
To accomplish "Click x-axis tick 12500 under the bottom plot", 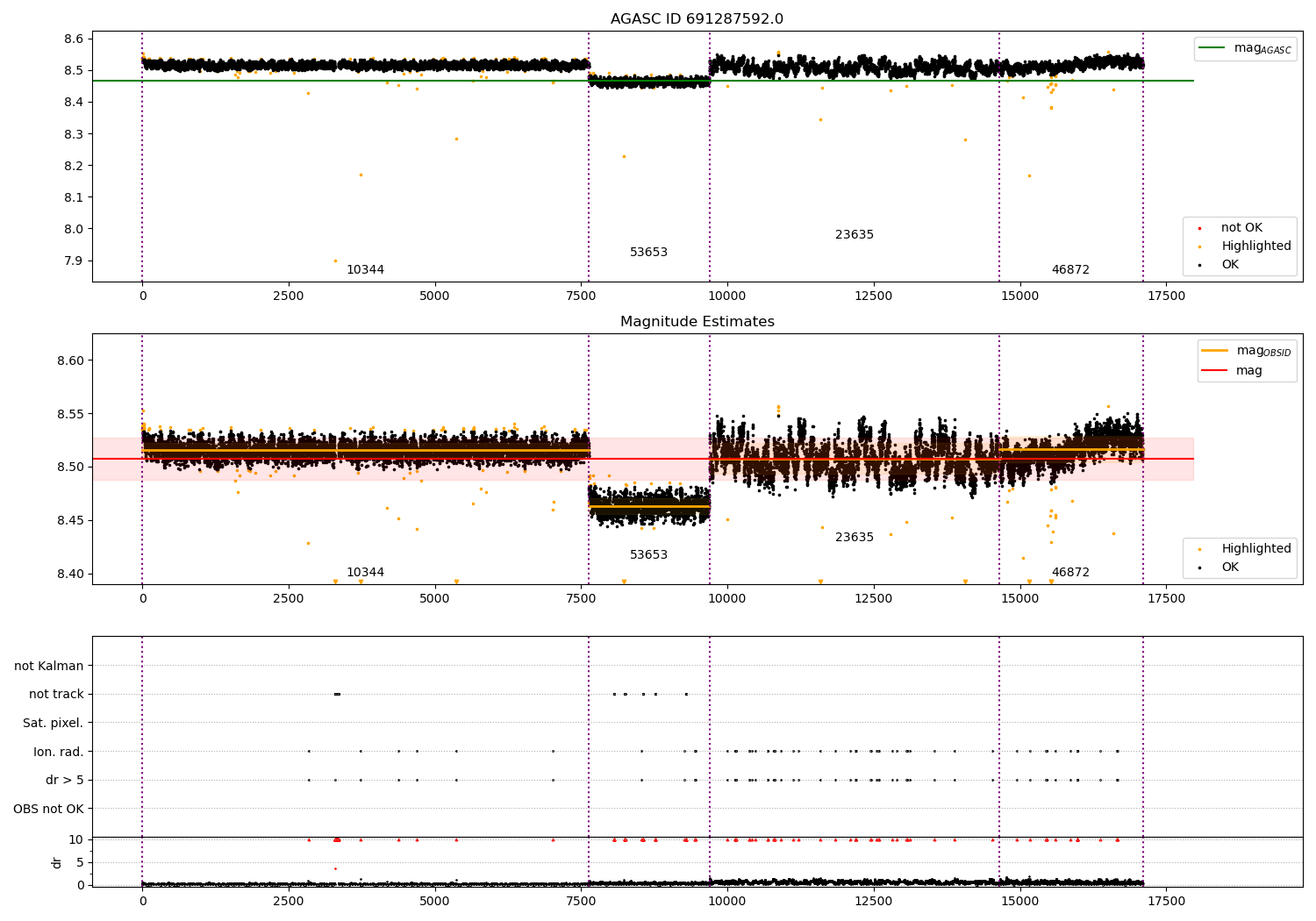I will point(874,901).
